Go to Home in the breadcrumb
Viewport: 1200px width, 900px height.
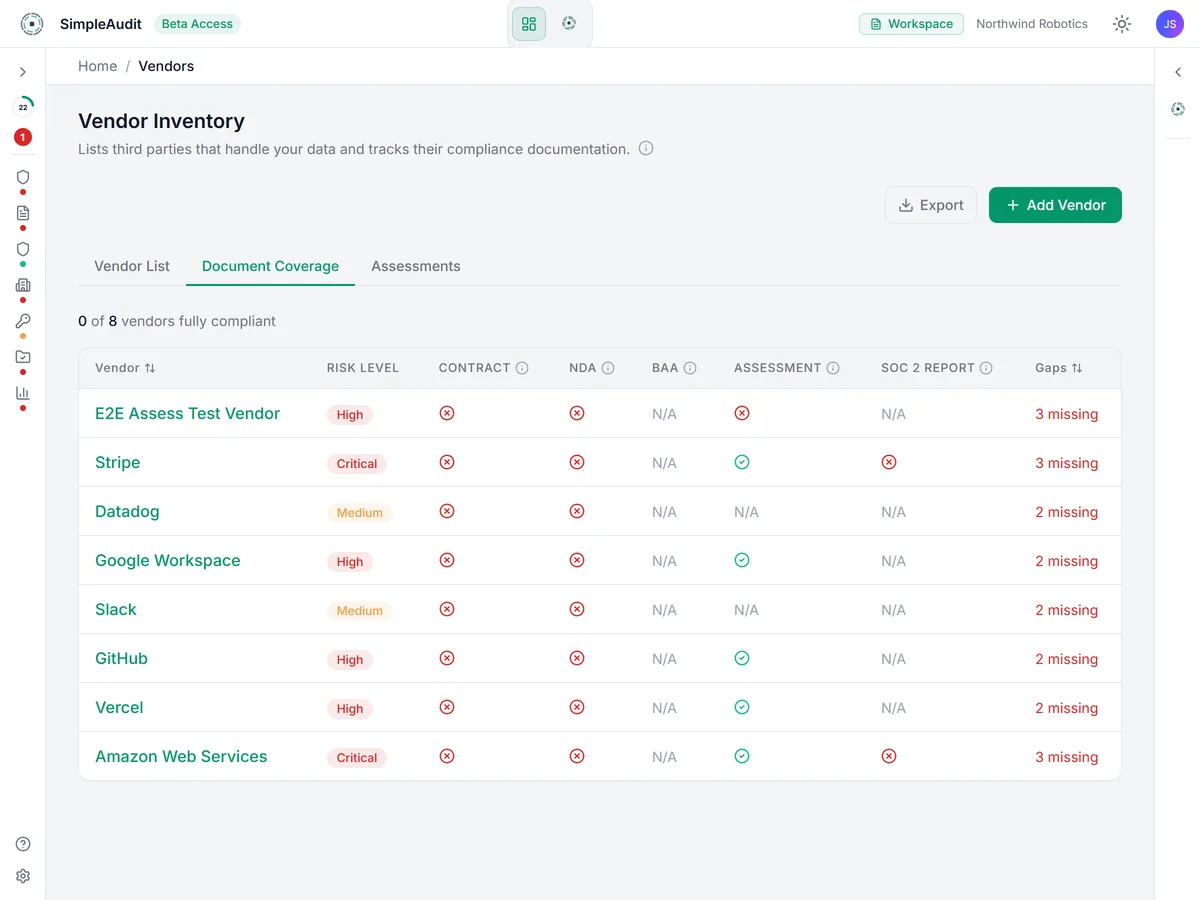pos(98,66)
